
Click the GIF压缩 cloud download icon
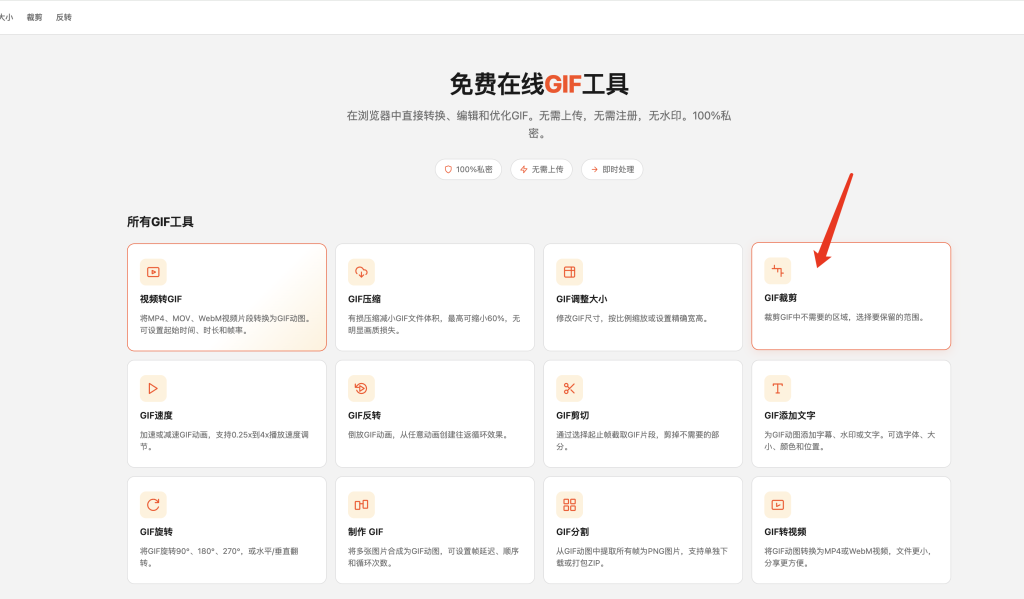[361, 272]
